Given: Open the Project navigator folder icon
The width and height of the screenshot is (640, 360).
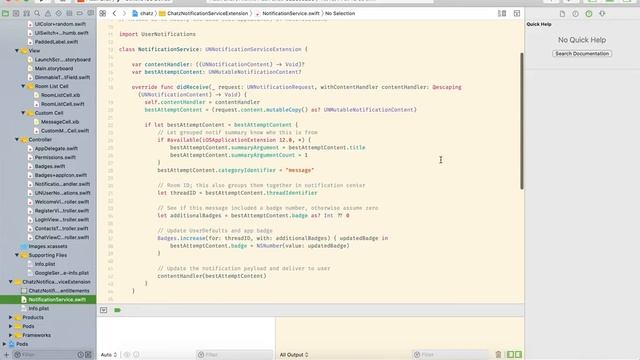Looking at the screenshot, I should (x=5, y=13).
